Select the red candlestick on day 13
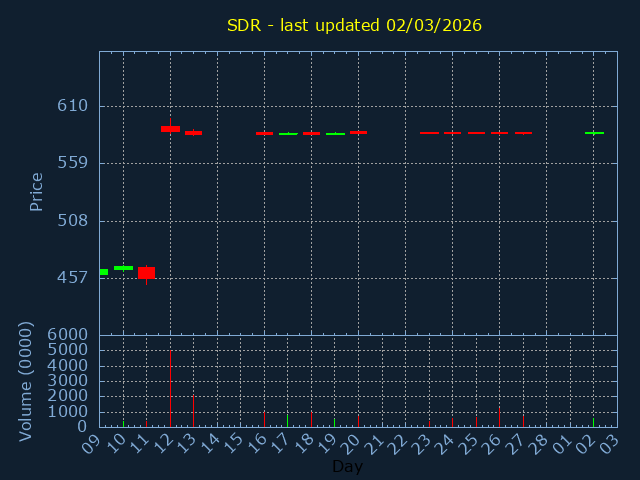Image resolution: width=640 pixels, height=480 pixels. pos(193,133)
